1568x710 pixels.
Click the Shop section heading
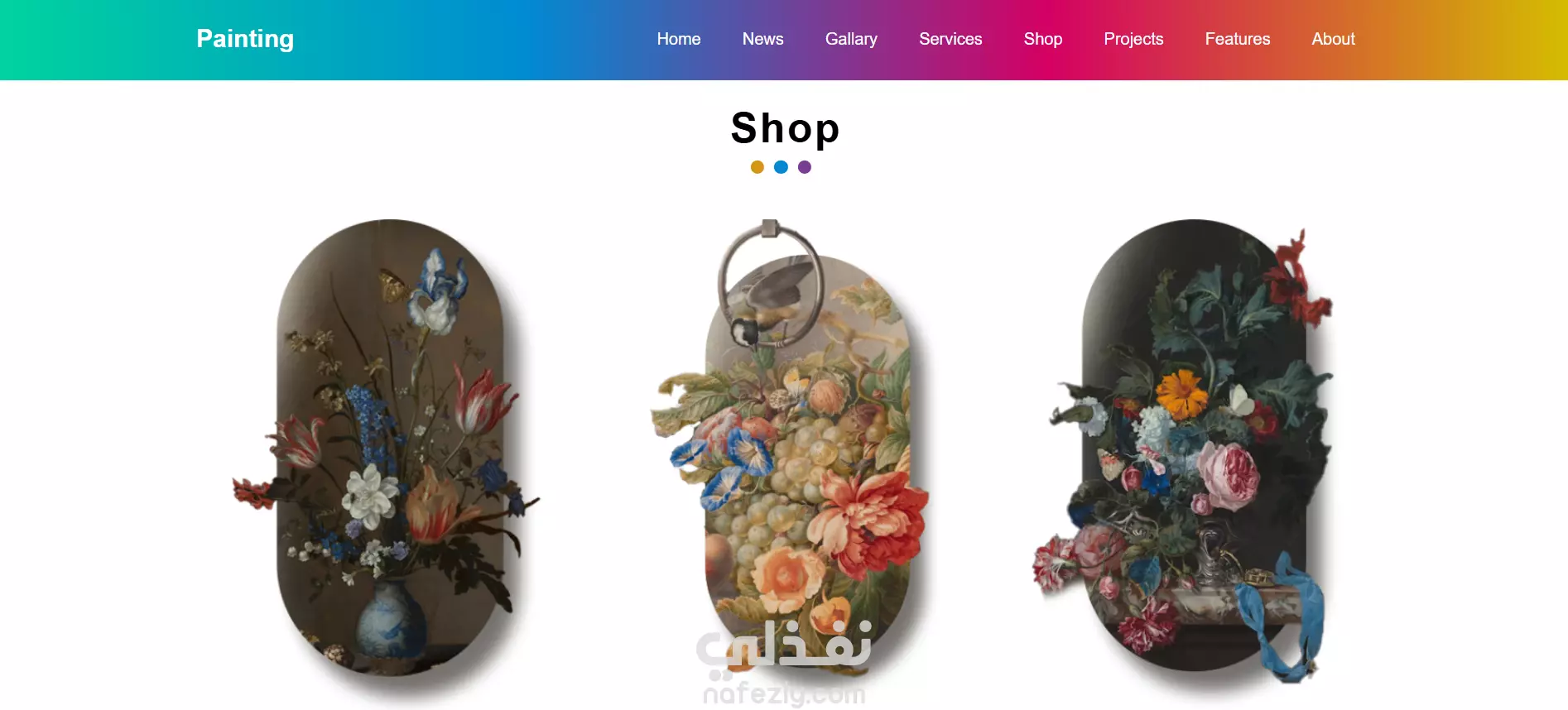[x=785, y=128]
